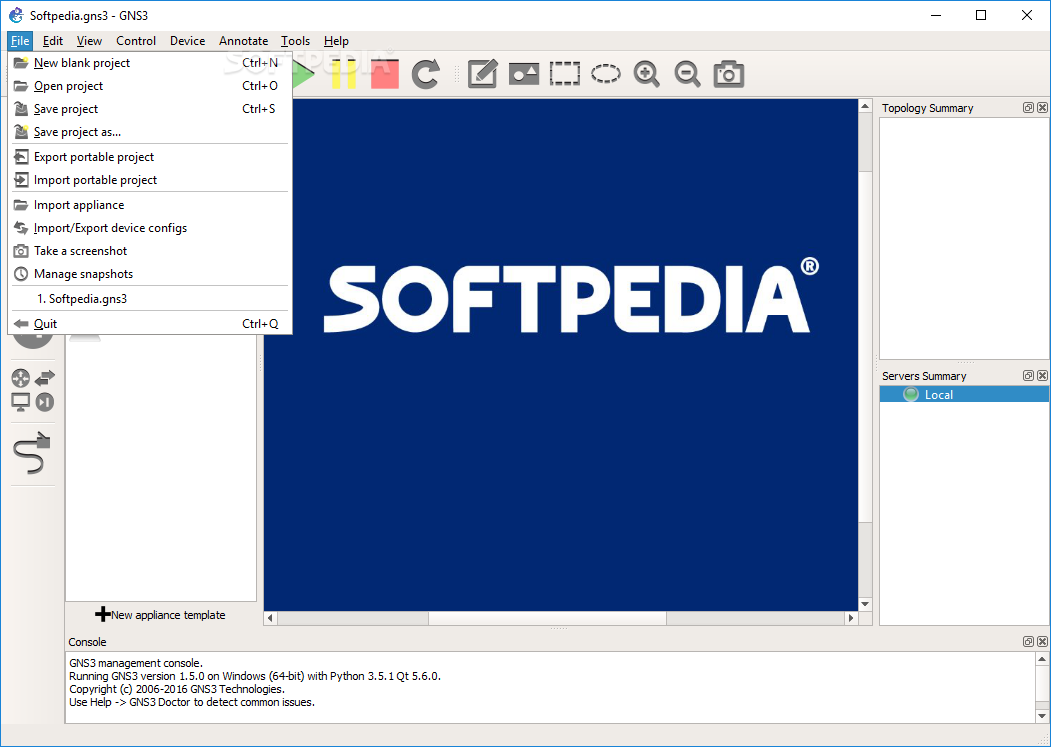Open the View menu
Viewport: 1051px width, 747px height.
coord(89,41)
